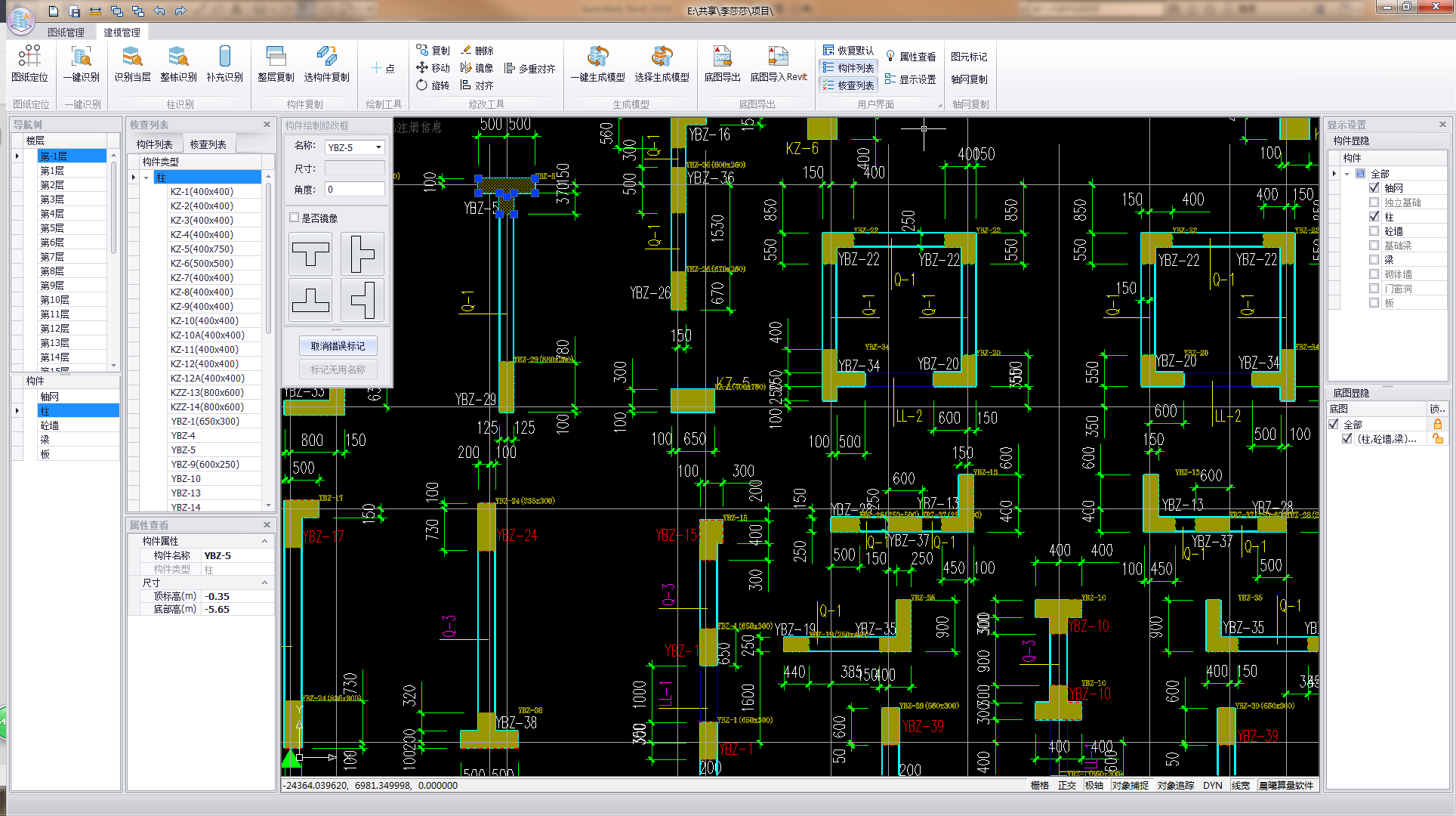The image size is (1456, 816).
Task: Expand the 第-1层 floor row arrow
Action: pos(17,156)
